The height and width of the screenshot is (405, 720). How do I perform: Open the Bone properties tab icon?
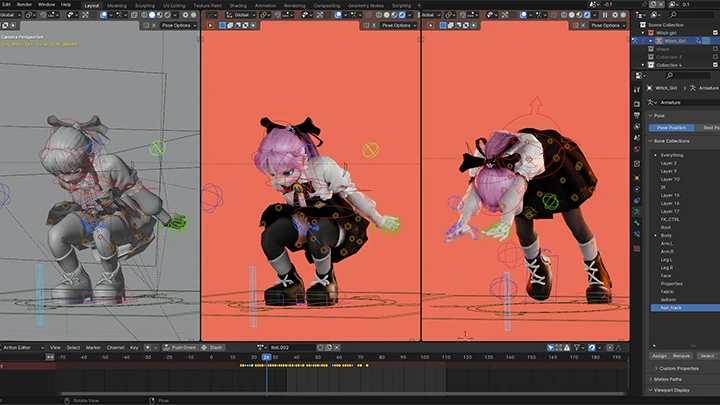(637, 223)
